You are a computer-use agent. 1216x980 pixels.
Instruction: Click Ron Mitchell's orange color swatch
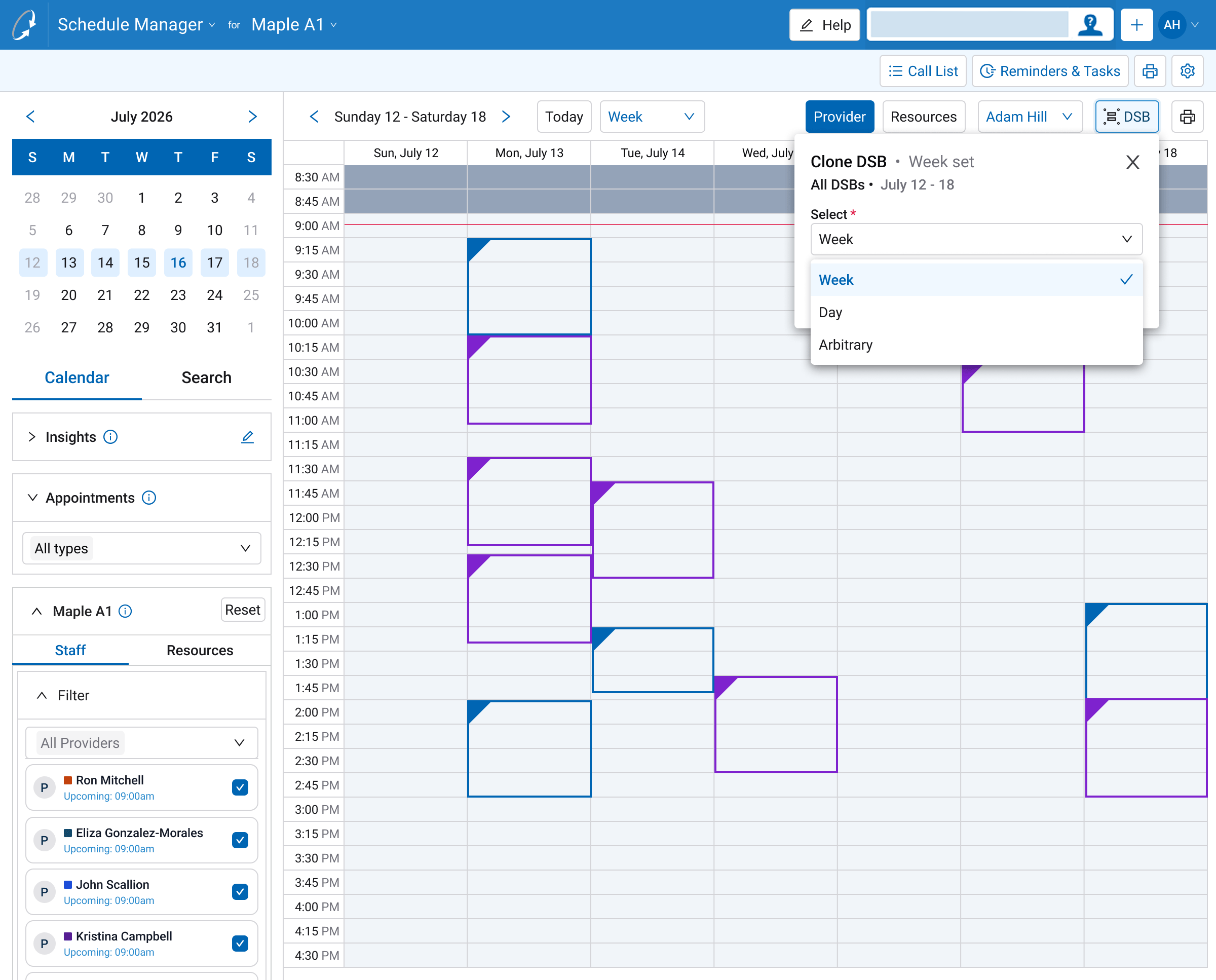tap(68, 780)
